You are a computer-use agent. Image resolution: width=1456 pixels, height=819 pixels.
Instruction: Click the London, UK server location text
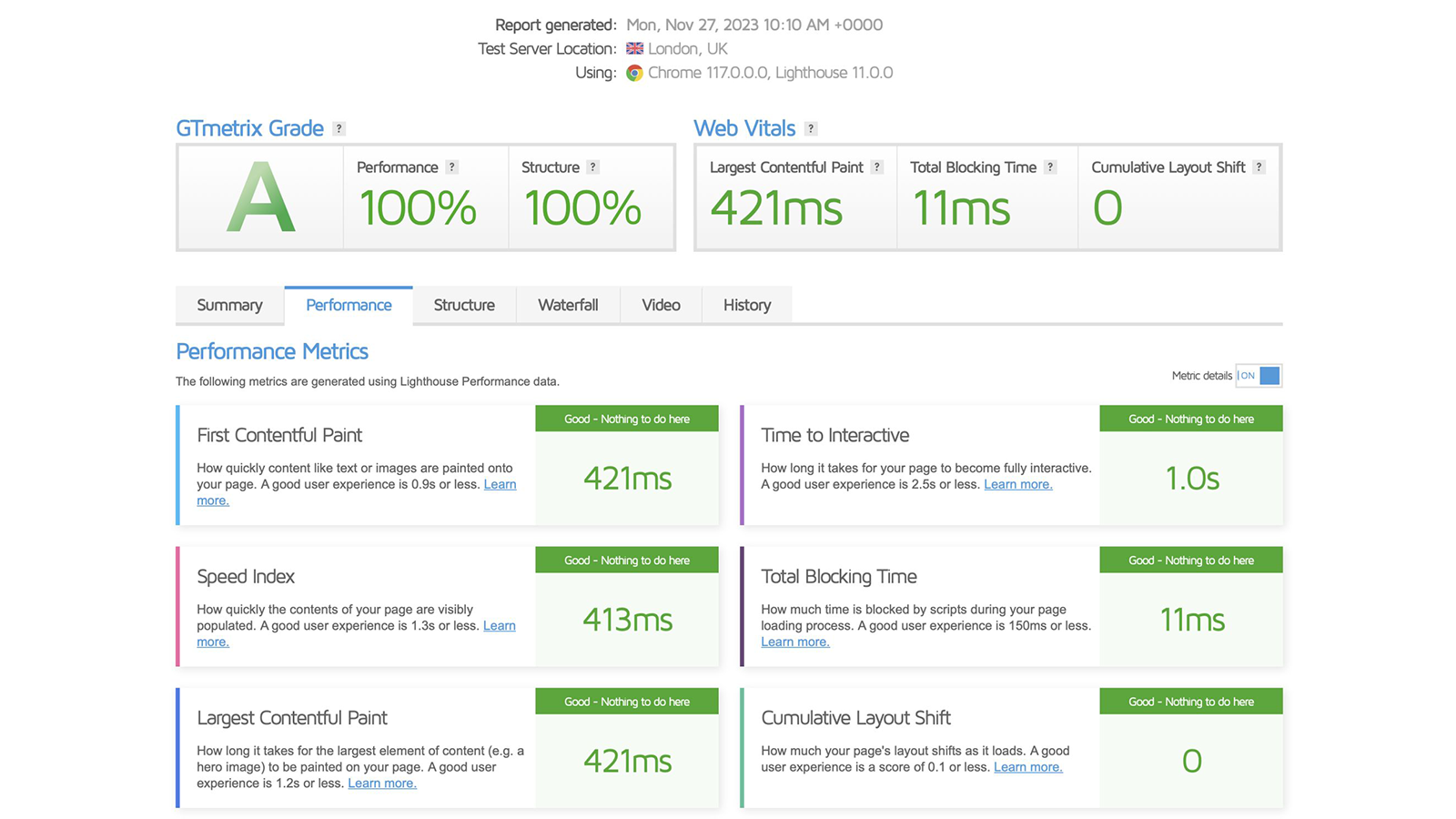[x=688, y=48]
